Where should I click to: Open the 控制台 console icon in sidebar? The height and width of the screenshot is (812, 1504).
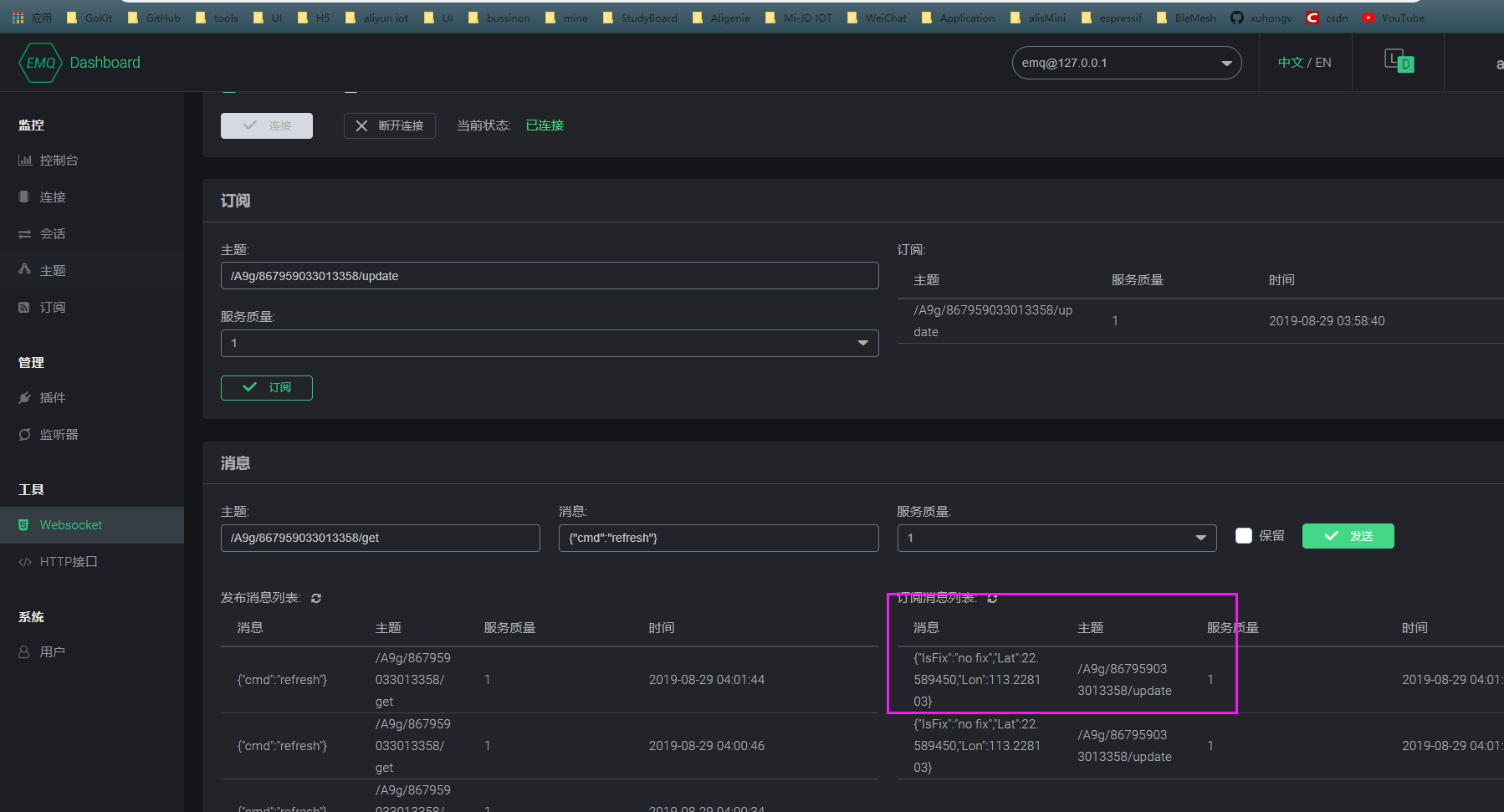click(25, 161)
